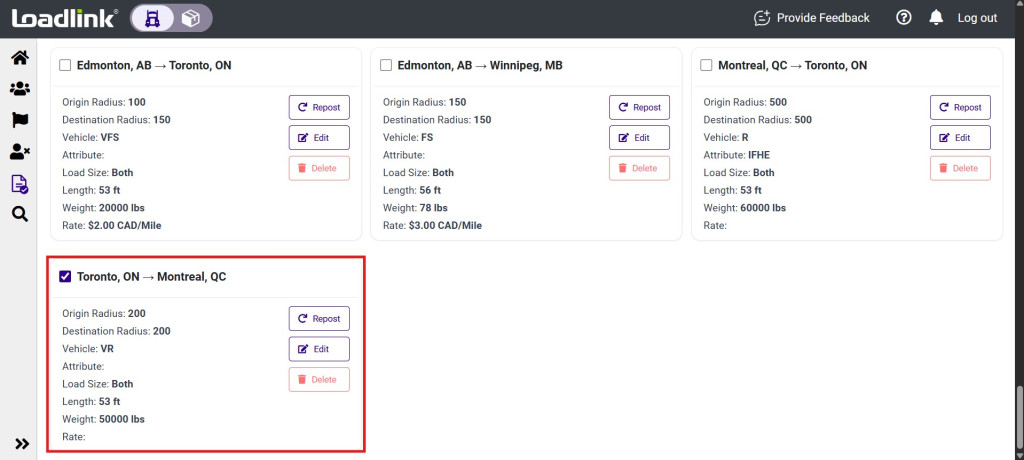Repost the Montreal, QC → Toronto, ON posting

click(959, 108)
